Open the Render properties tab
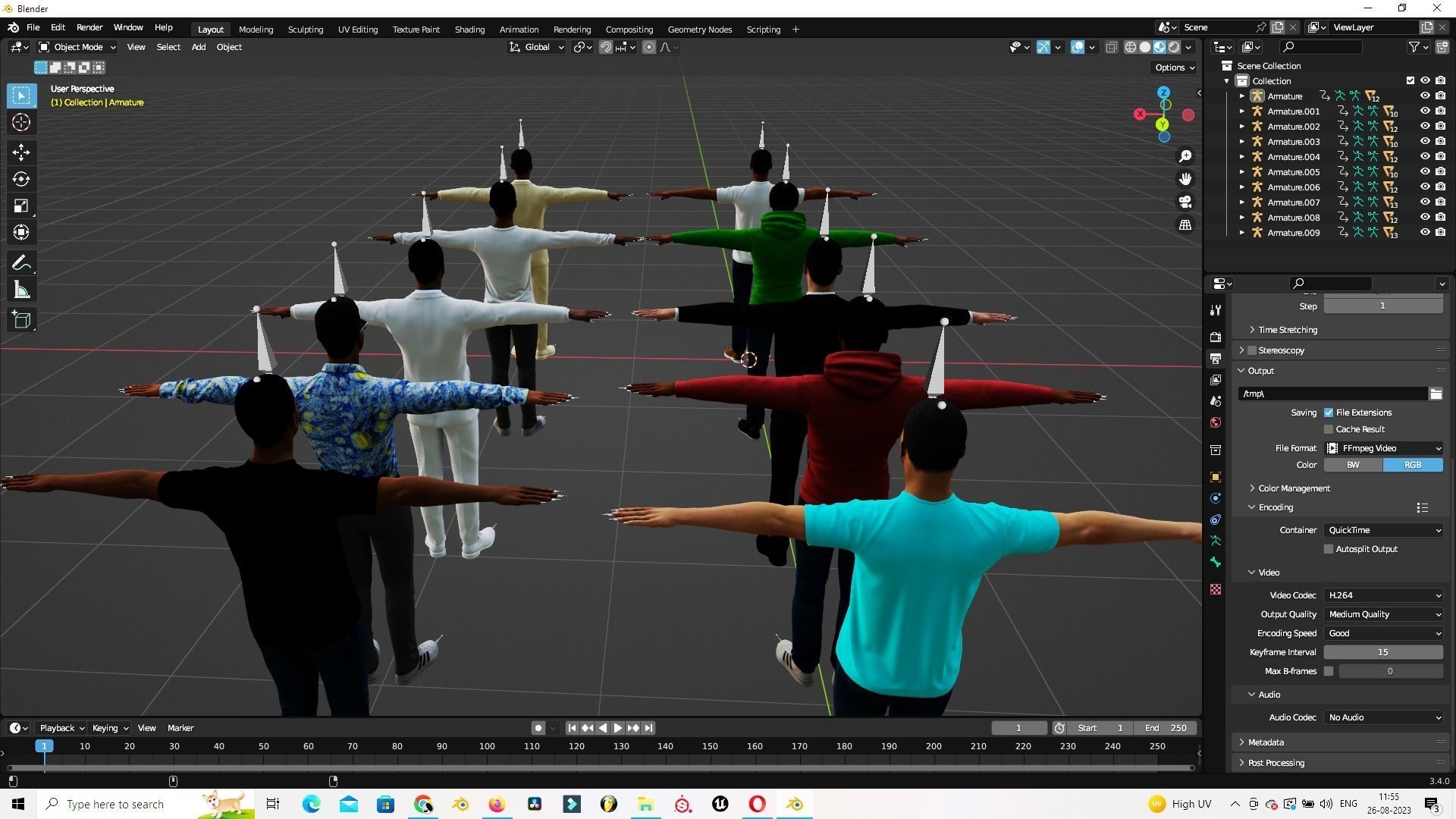1456x819 pixels. (1216, 337)
